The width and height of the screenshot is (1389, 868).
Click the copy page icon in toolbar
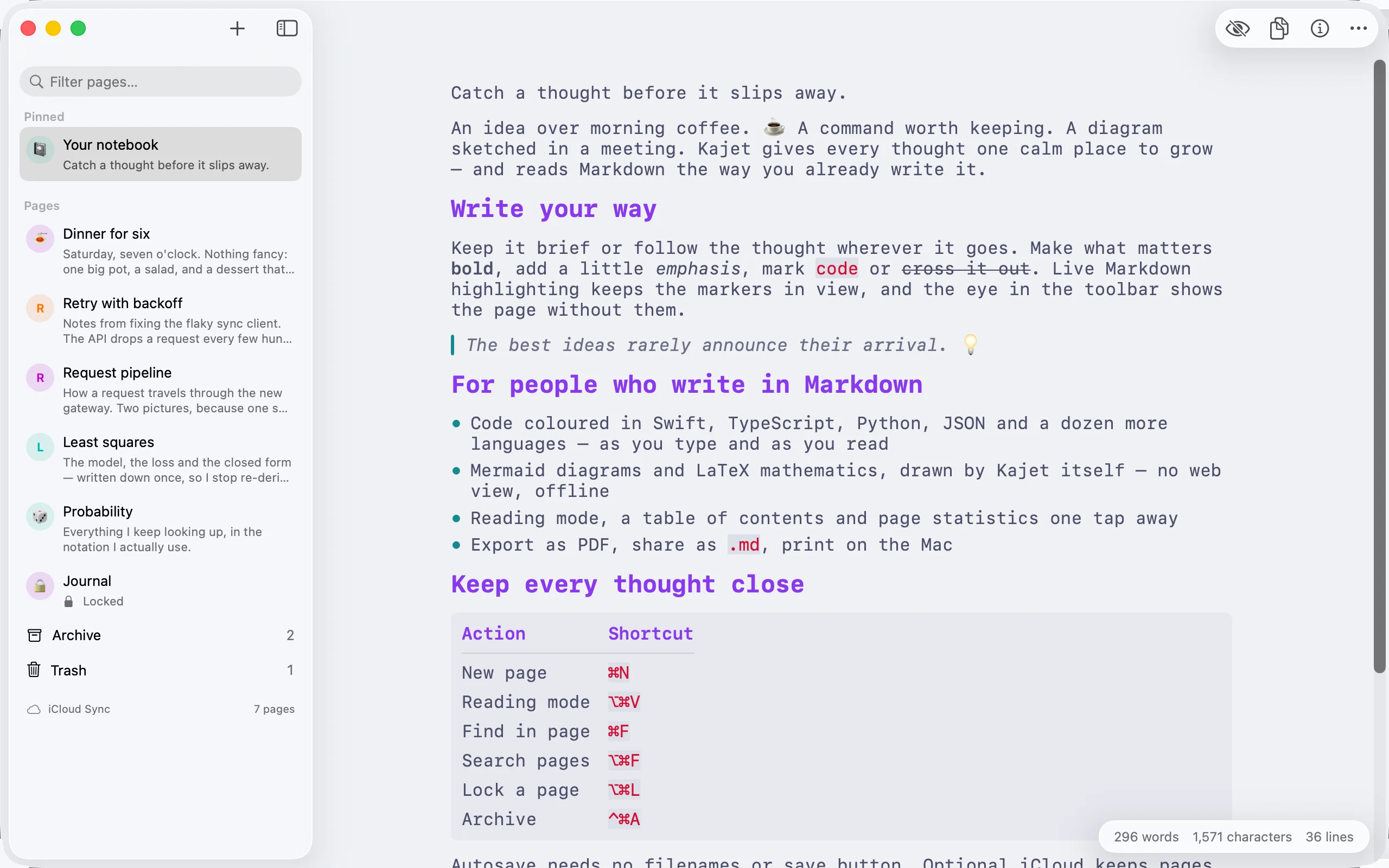click(1279, 28)
